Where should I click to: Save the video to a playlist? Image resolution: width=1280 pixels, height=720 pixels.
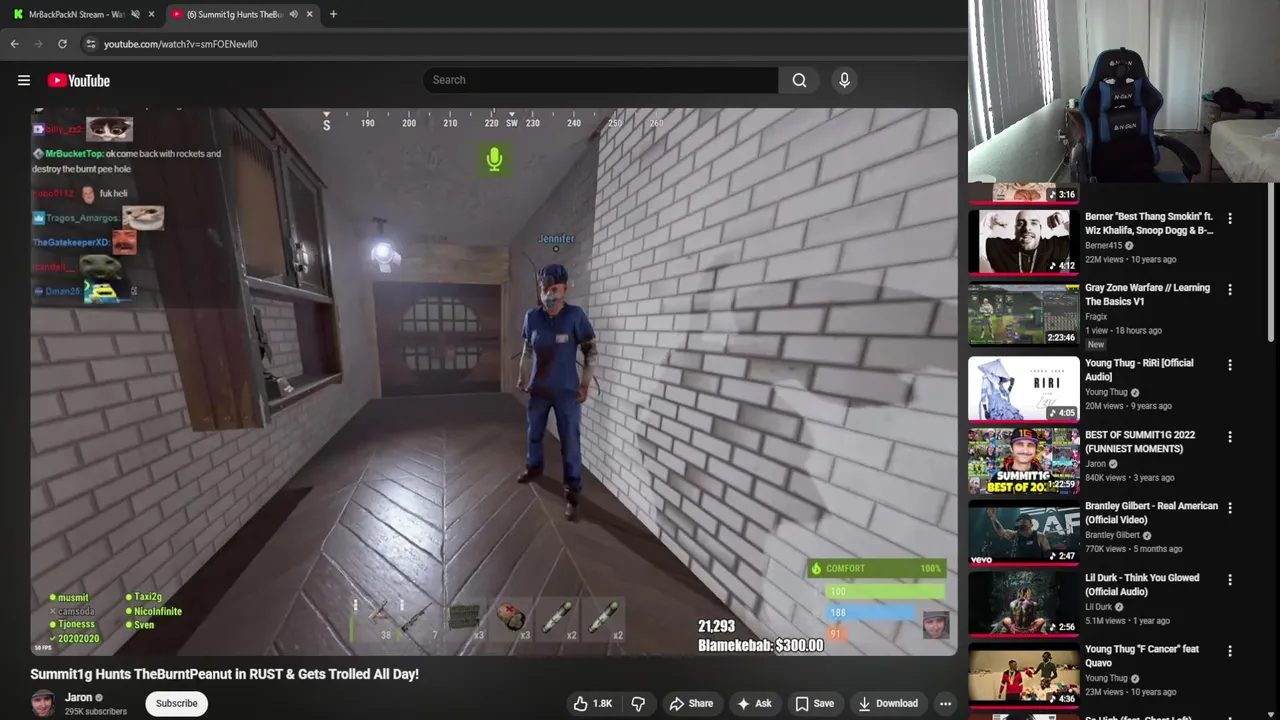[x=814, y=703]
